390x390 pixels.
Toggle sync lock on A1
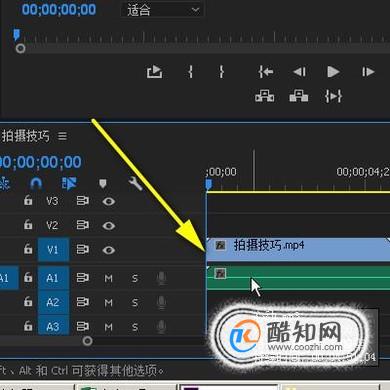[83, 278]
